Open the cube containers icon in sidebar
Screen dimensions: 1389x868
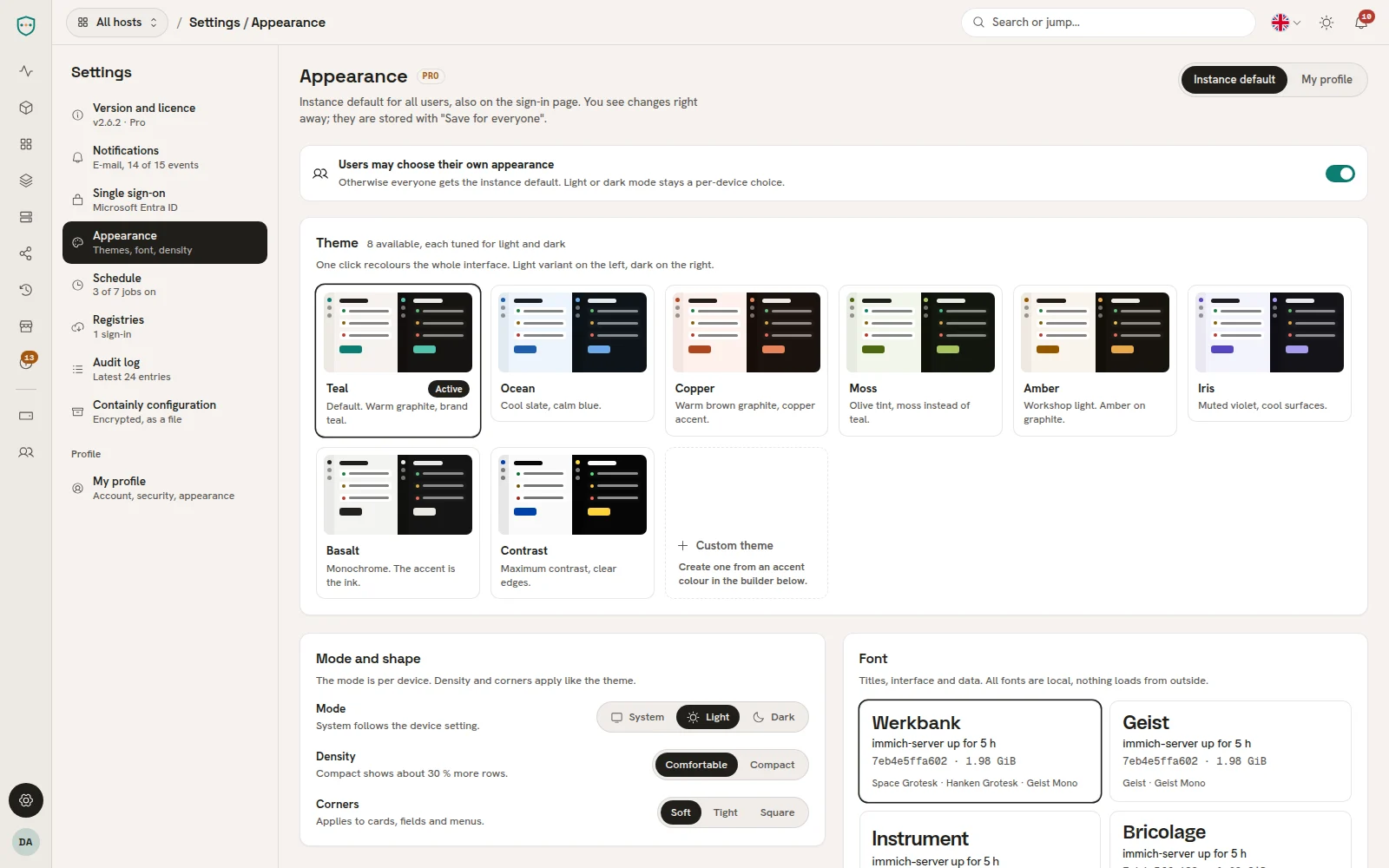(26, 108)
